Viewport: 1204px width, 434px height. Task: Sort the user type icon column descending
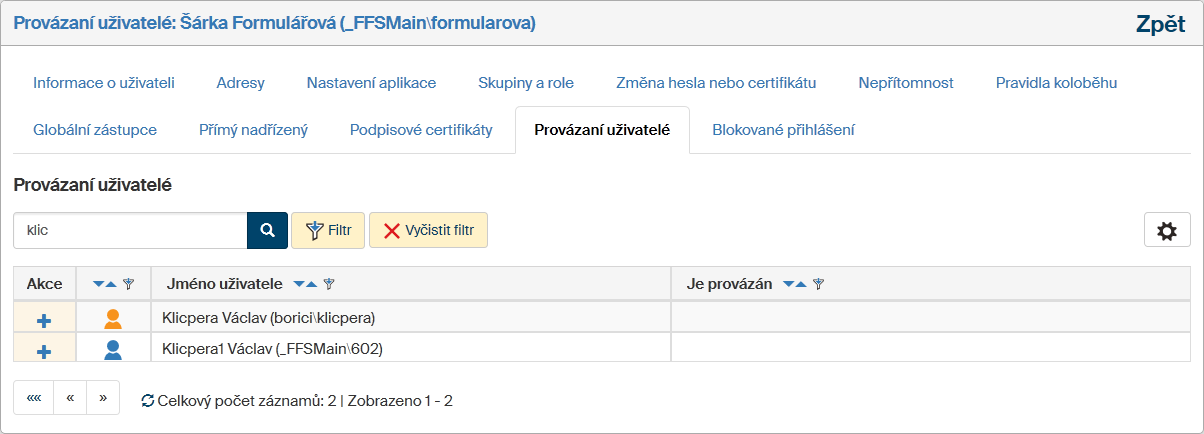(98, 284)
